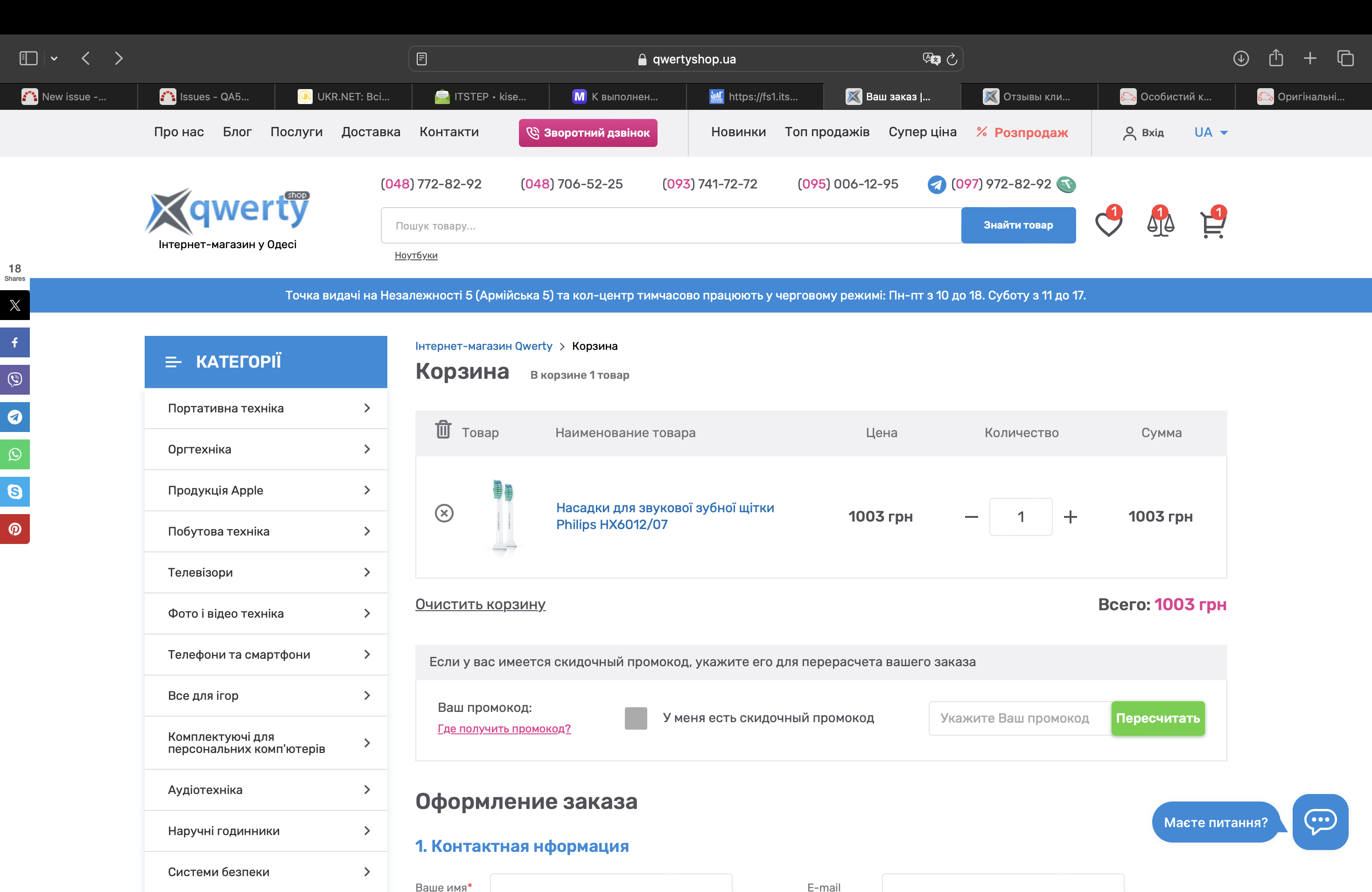Click the Viber share icon
This screenshot has width=1372, height=892.
point(14,380)
